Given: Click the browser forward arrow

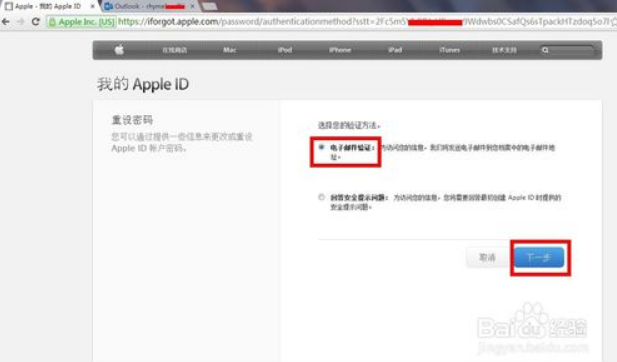Looking at the screenshot, I should pyautogui.click(x=20, y=22).
